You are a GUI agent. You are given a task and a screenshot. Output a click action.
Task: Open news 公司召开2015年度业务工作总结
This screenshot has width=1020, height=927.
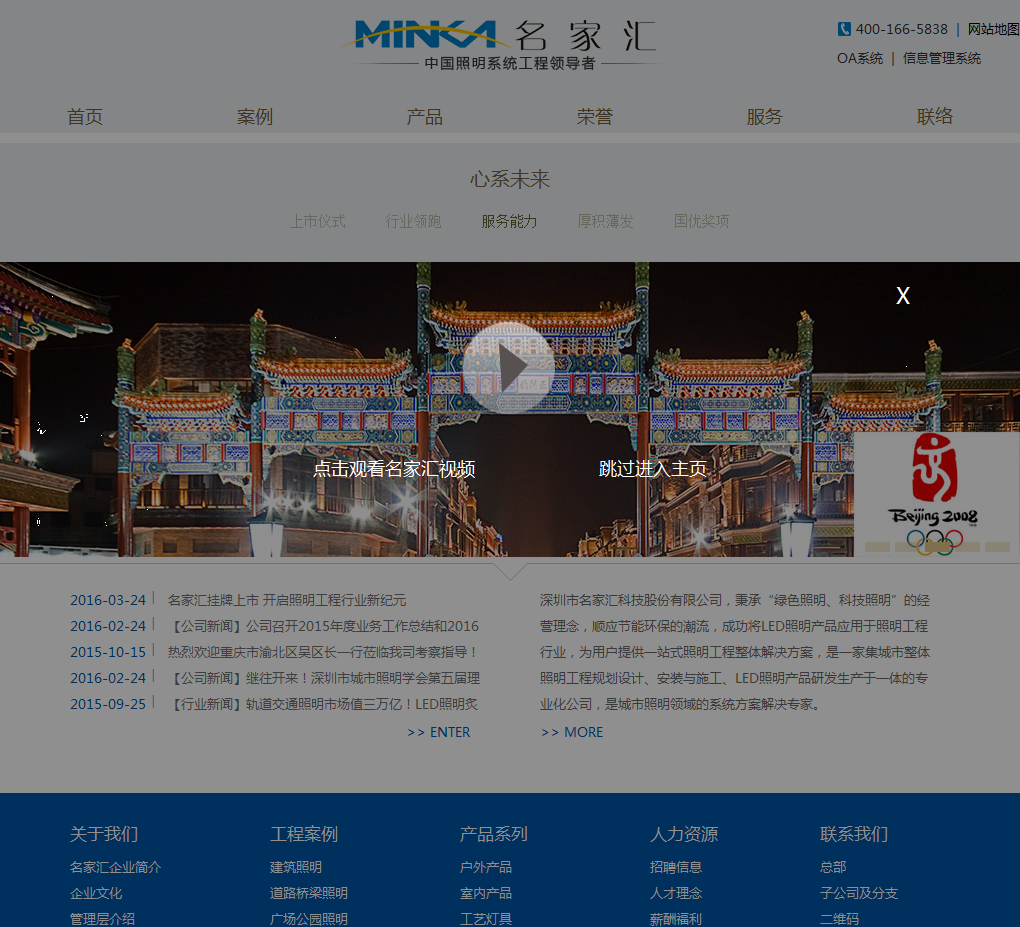tap(325, 626)
